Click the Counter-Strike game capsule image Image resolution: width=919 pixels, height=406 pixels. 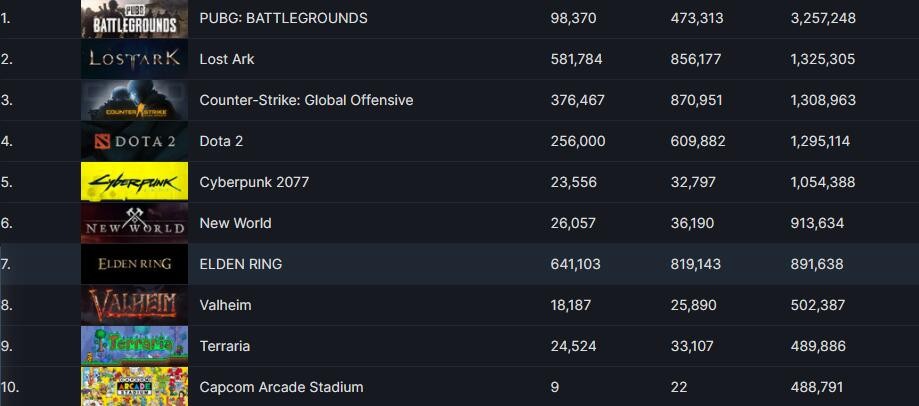(x=134, y=100)
